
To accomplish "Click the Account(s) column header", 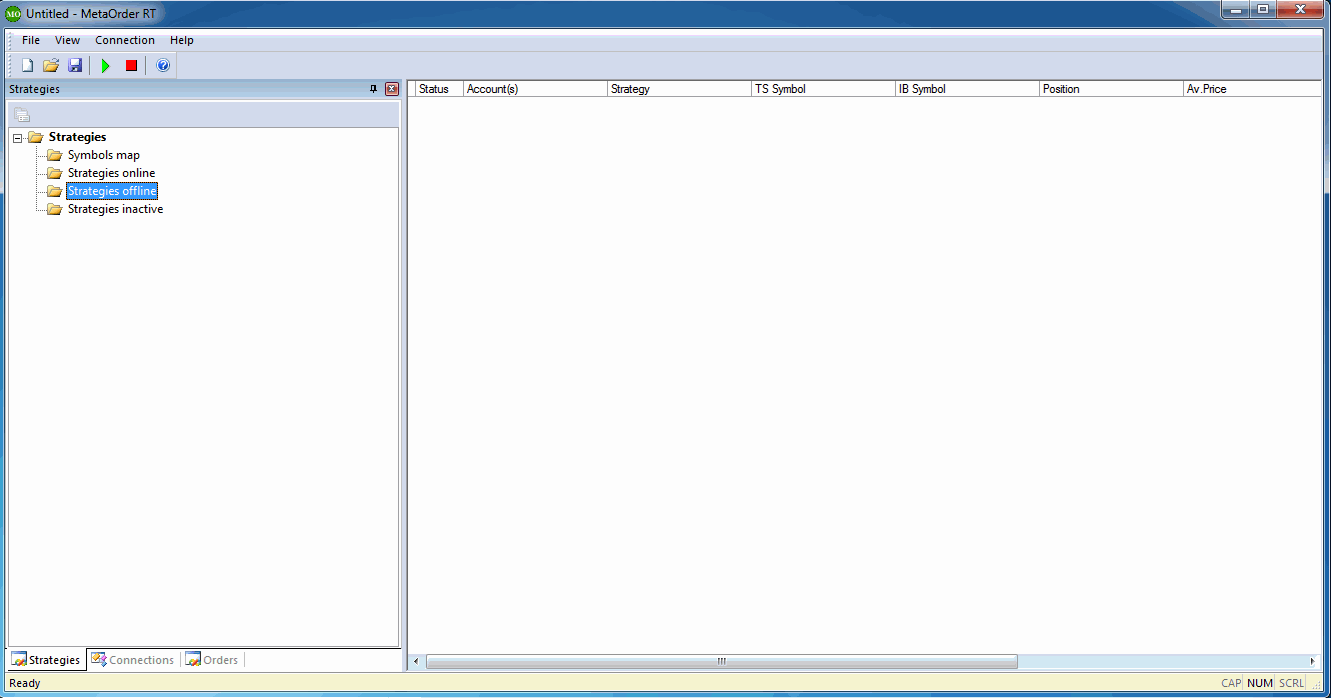I will pos(535,89).
